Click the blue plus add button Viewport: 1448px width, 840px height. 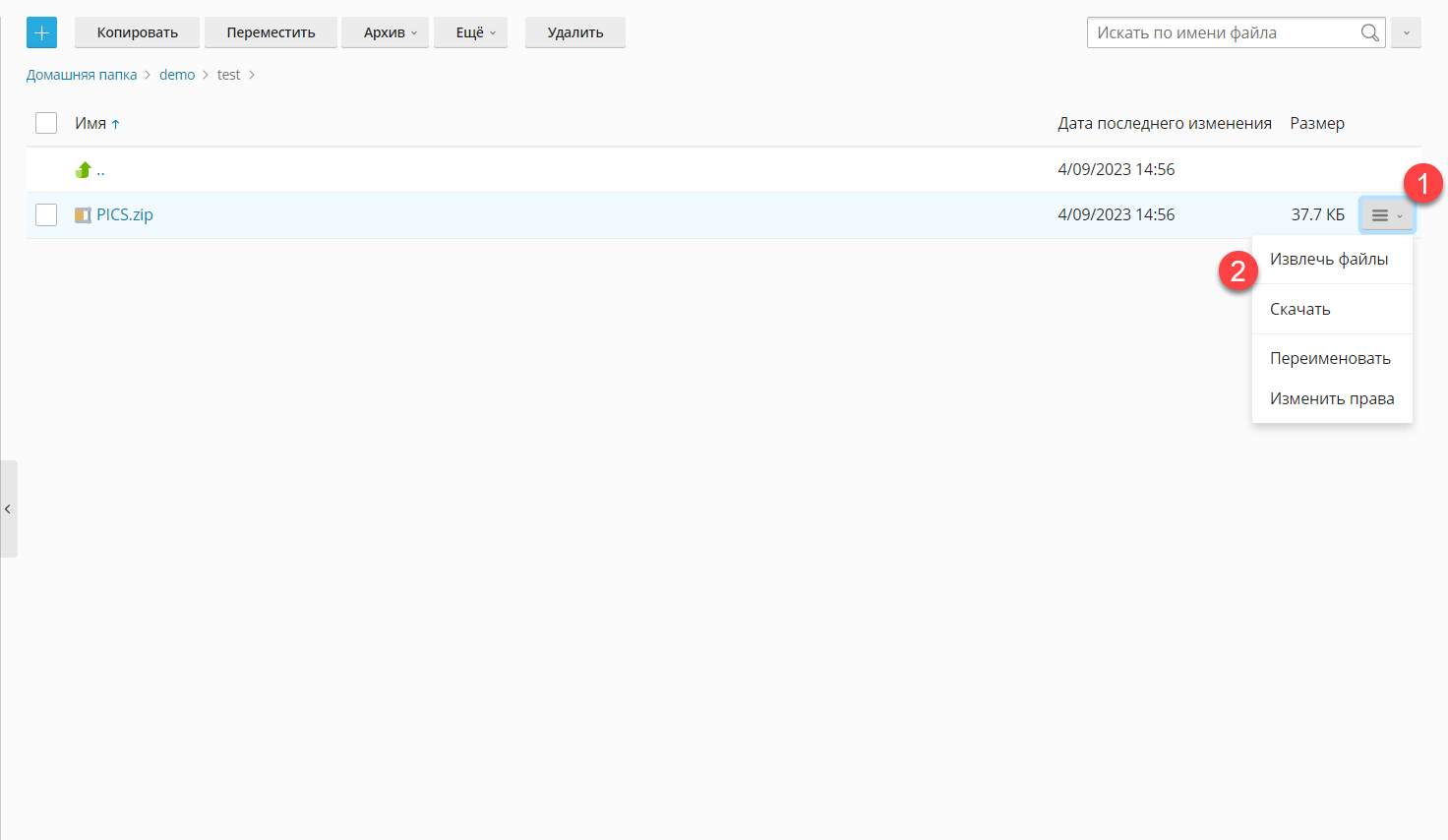[41, 32]
